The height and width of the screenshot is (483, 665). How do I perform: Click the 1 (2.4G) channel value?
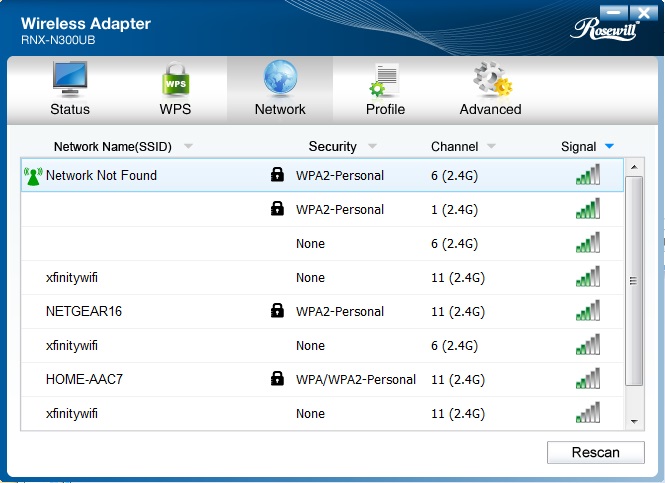tap(454, 209)
